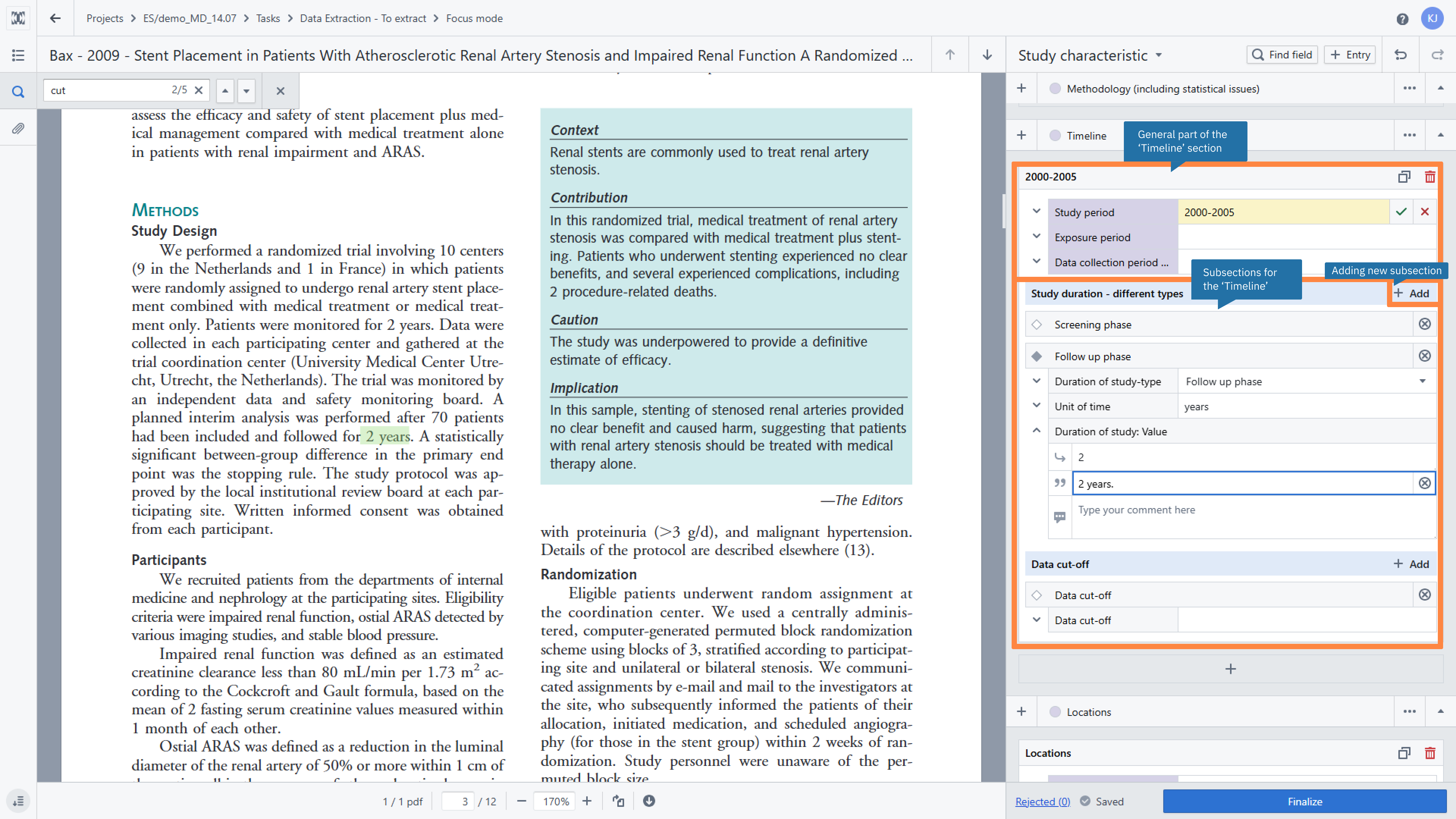The width and height of the screenshot is (1456, 819).
Task: Zoom in the PDF with the plus button
Action: coord(587,801)
